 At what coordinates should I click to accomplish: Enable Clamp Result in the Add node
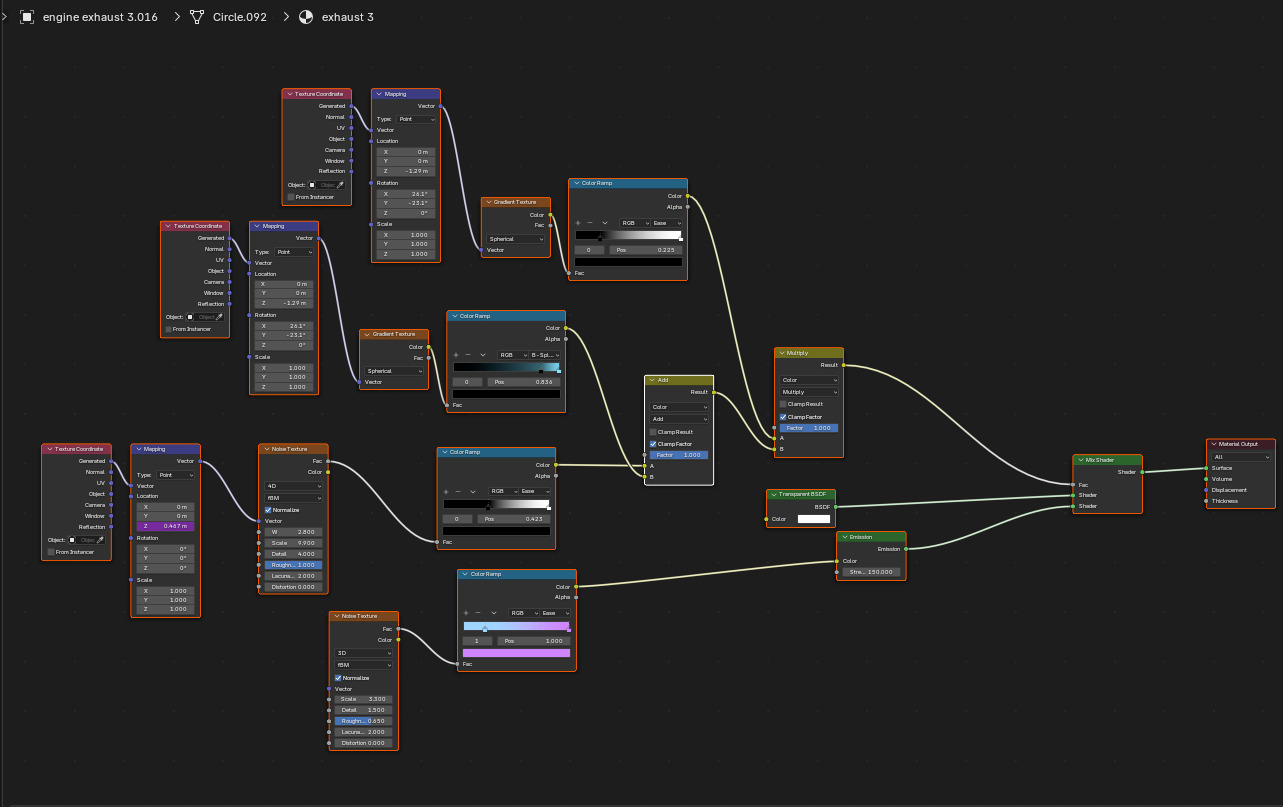point(654,432)
